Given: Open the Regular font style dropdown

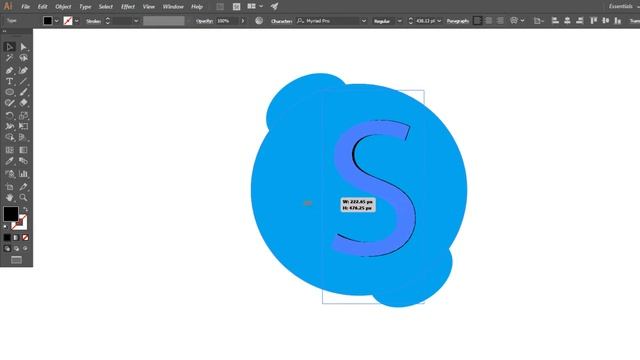Looking at the screenshot, I should 400,21.
